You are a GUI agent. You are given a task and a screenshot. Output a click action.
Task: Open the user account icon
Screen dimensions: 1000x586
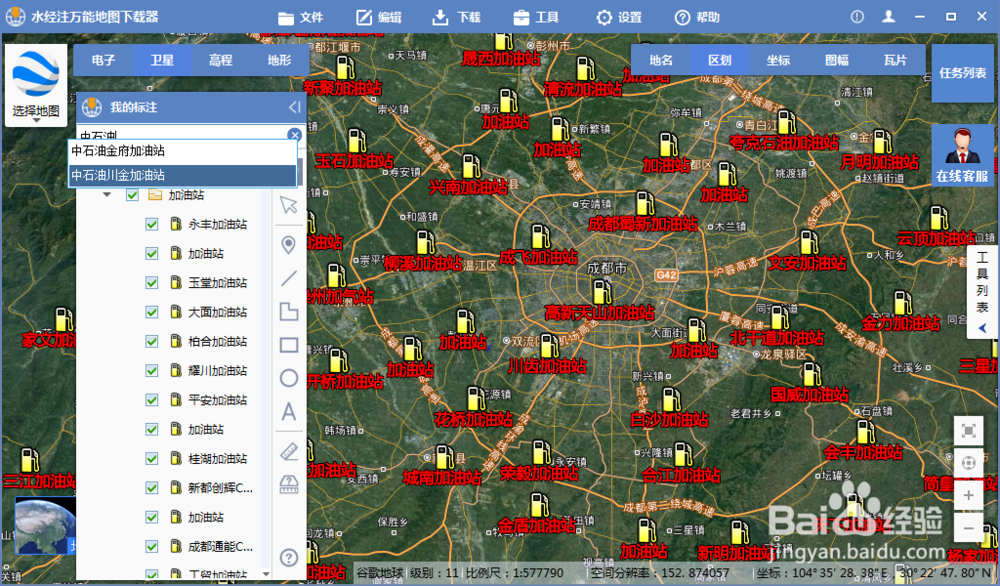point(888,17)
